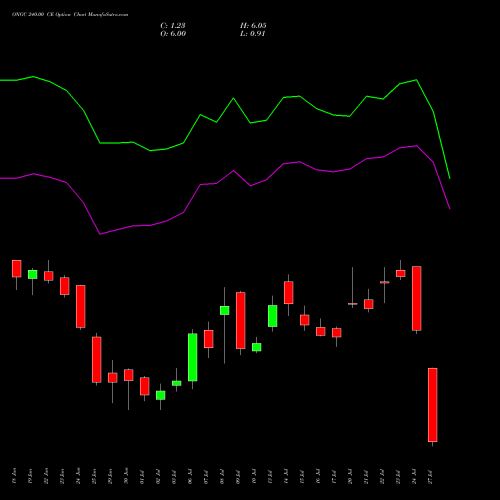The width and height of the screenshot is (500, 500).
Task: Click the 06 Jul date label
Action: (190, 476)
